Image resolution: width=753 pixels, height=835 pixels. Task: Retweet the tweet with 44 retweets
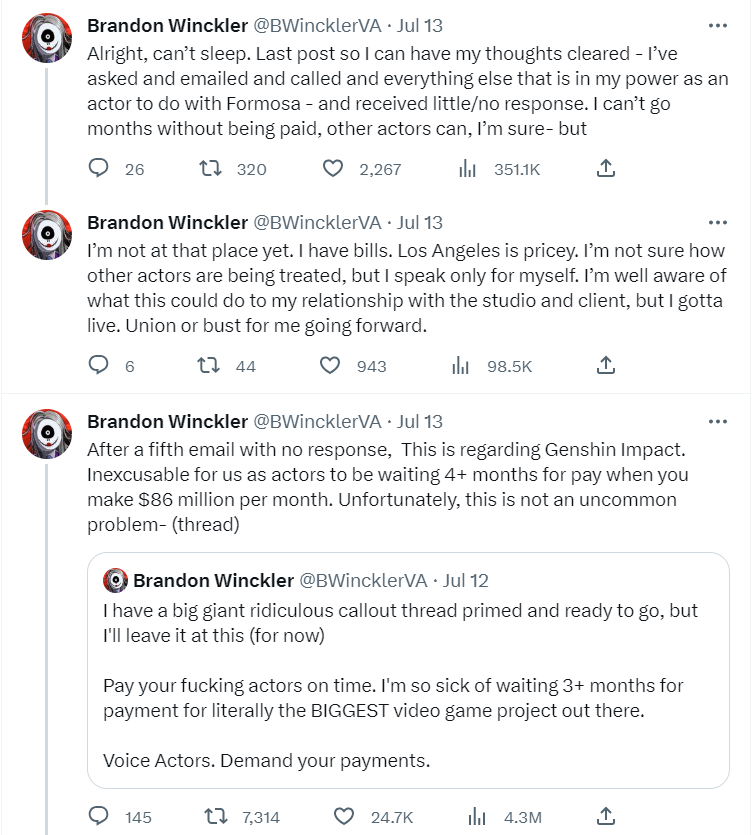[210, 366]
